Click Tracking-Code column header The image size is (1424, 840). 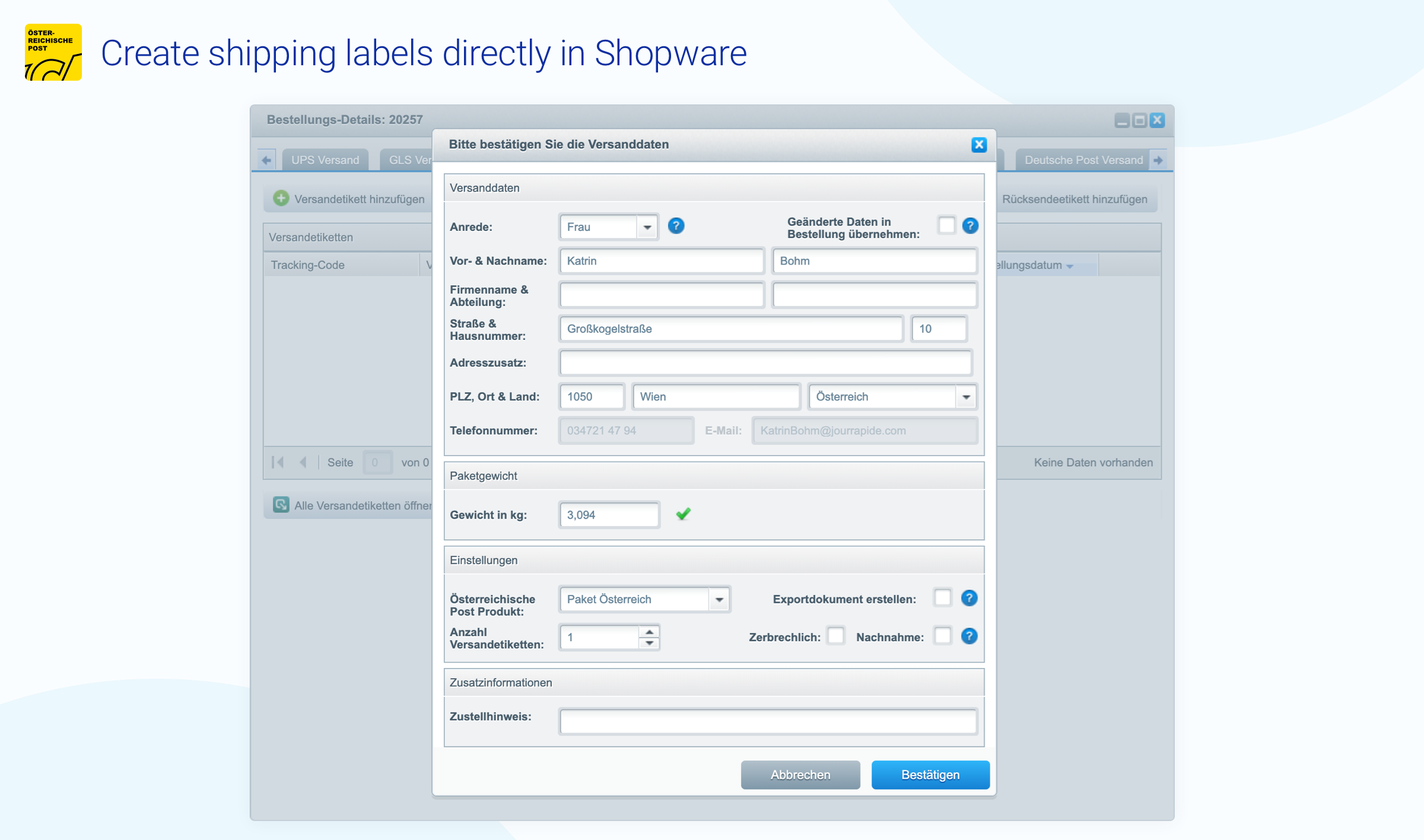tap(342, 265)
